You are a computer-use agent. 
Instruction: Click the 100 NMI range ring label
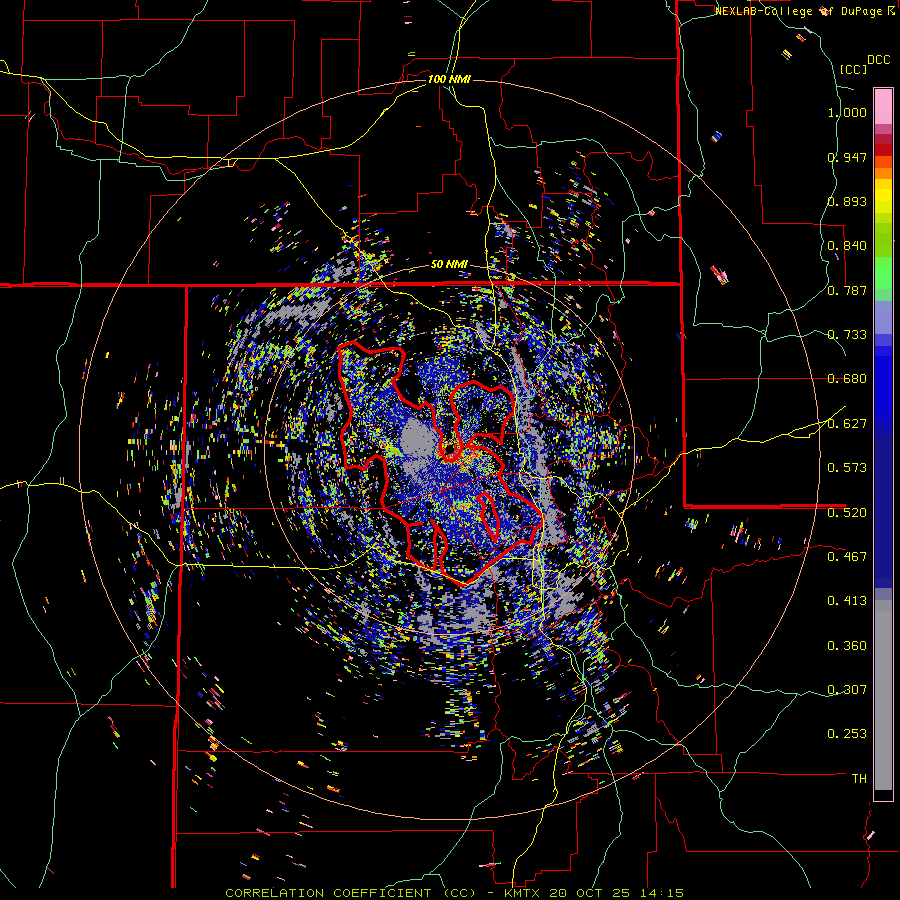449,79
